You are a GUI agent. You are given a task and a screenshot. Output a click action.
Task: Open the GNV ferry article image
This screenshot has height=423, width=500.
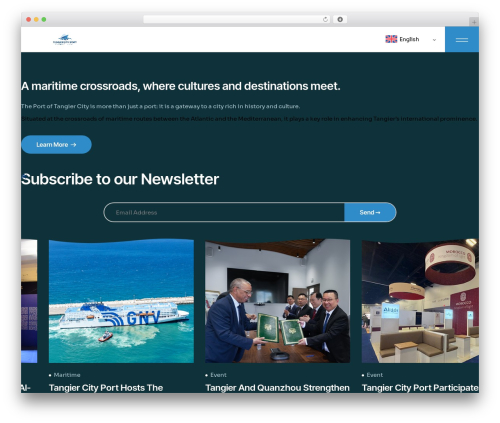[121, 301]
